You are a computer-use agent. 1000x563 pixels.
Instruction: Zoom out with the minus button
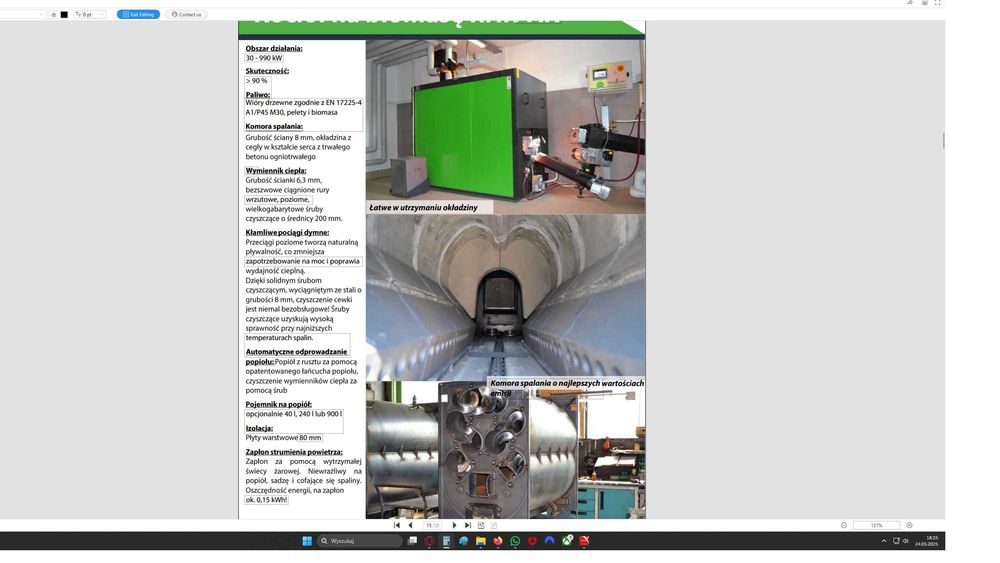(844, 525)
